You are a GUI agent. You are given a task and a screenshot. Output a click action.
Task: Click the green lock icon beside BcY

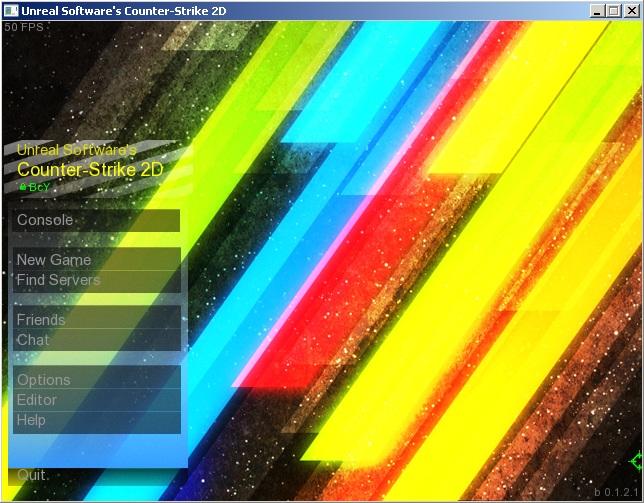pos(23,187)
